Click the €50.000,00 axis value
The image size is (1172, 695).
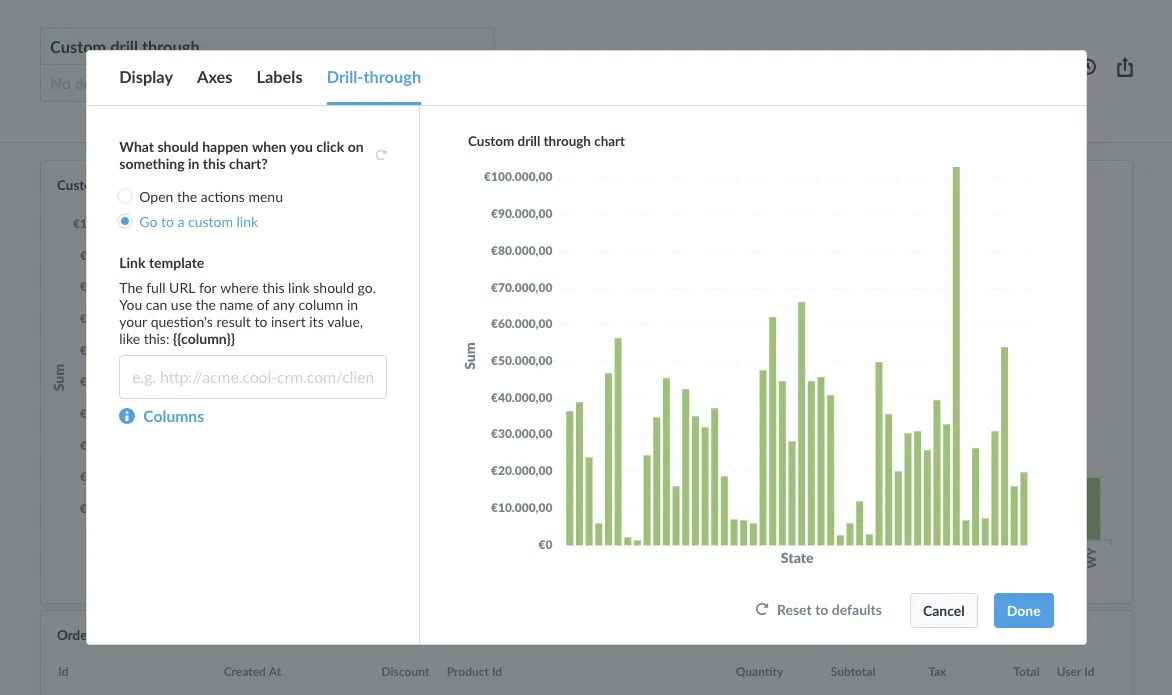[x=522, y=361]
